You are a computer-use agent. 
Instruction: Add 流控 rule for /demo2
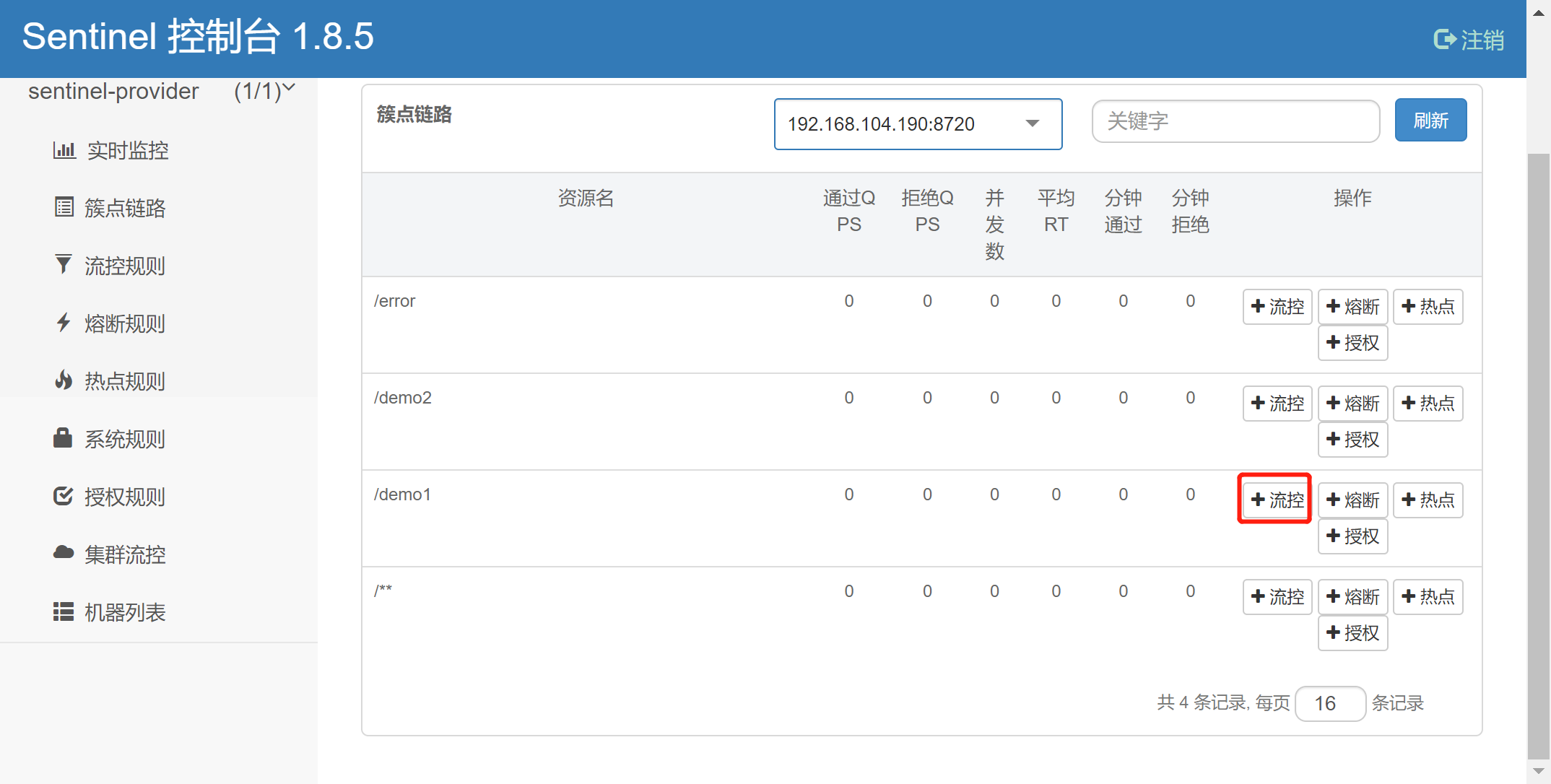point(1277,404)
